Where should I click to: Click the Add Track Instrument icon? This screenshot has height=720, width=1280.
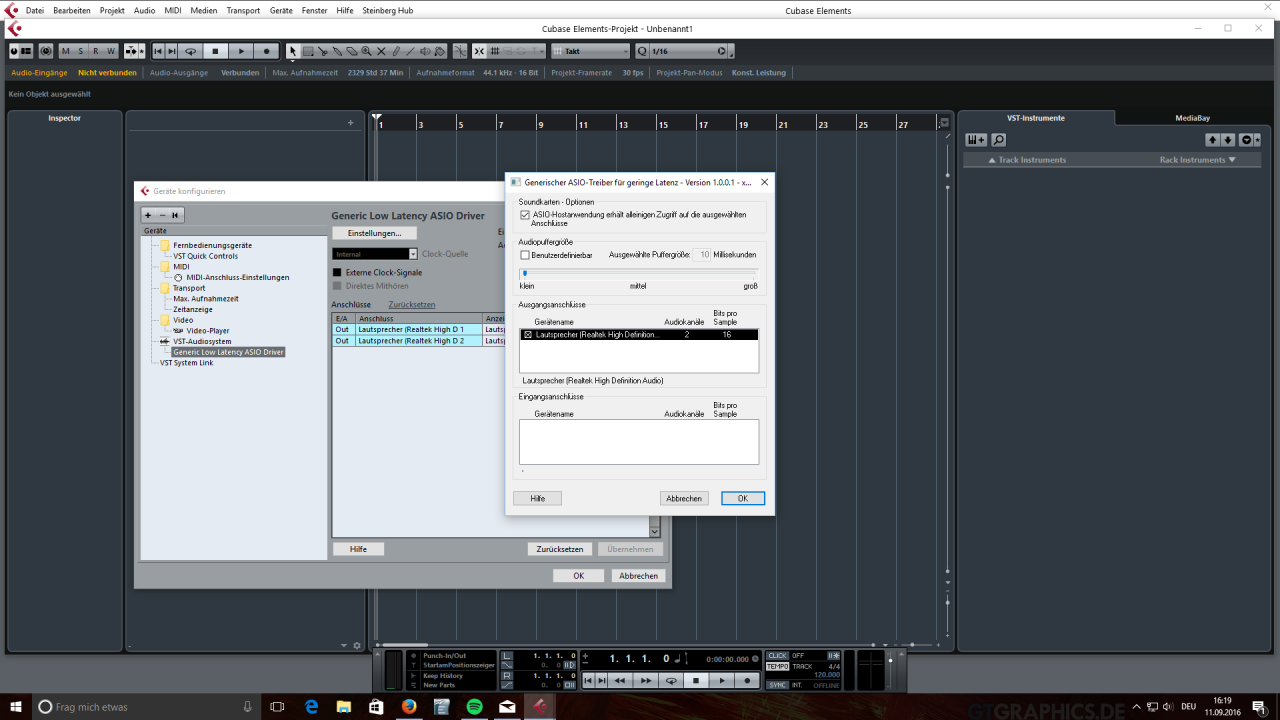(x=976, y=140)
